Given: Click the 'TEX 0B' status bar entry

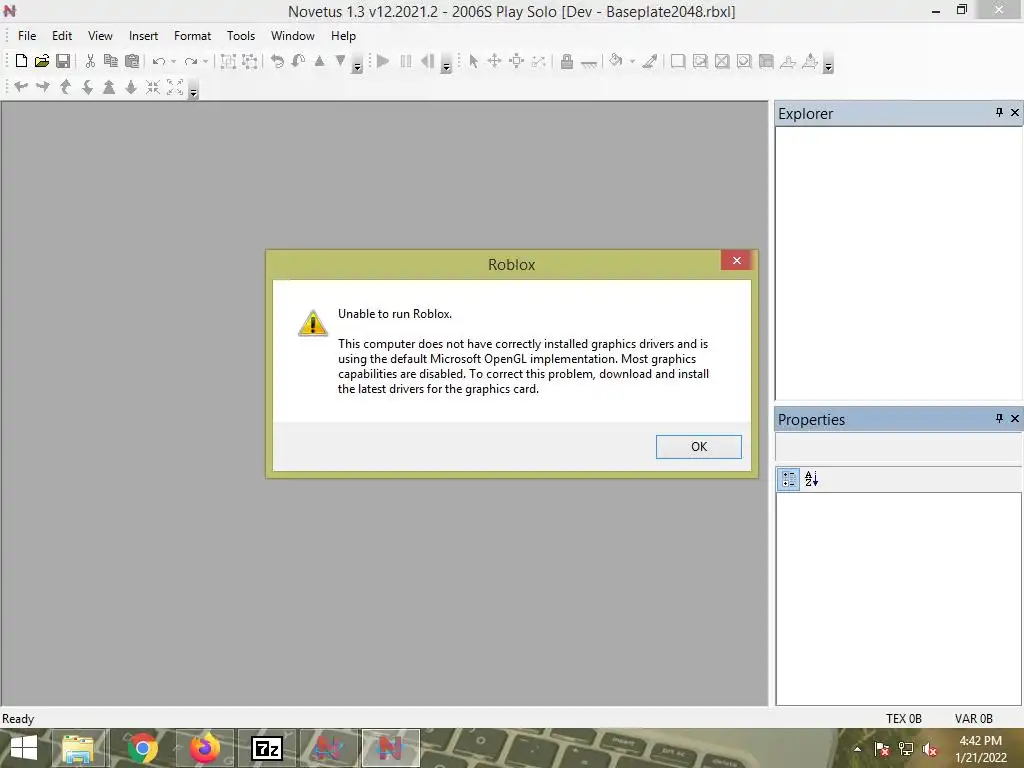Looking at the screenshot, I should click(904, 718).
